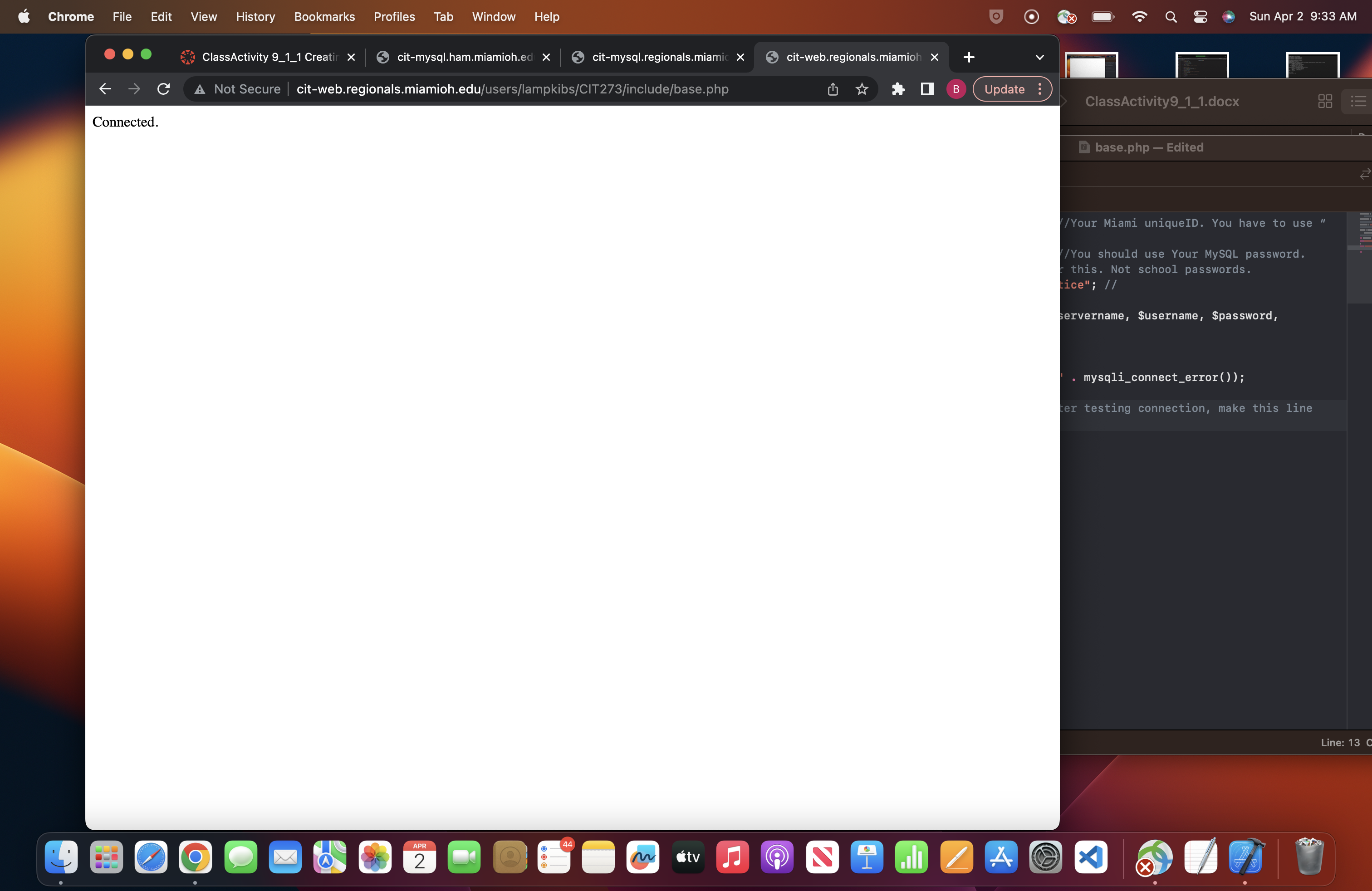Close the cit-mysql.ham.miamioh.edu tab
The width and height of the screenshot is (1372, 891).
[x=546, y=57]
